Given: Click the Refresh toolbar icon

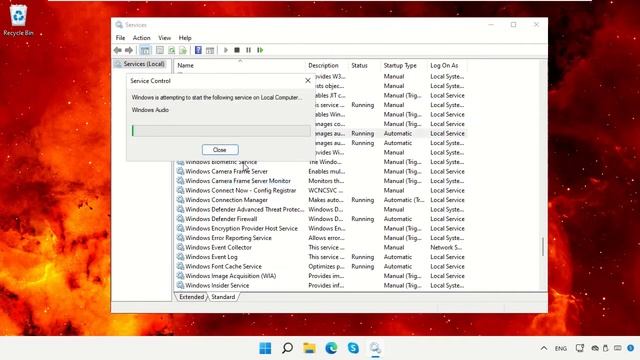Looking at the screenshot, I should (x=171, y=50).
